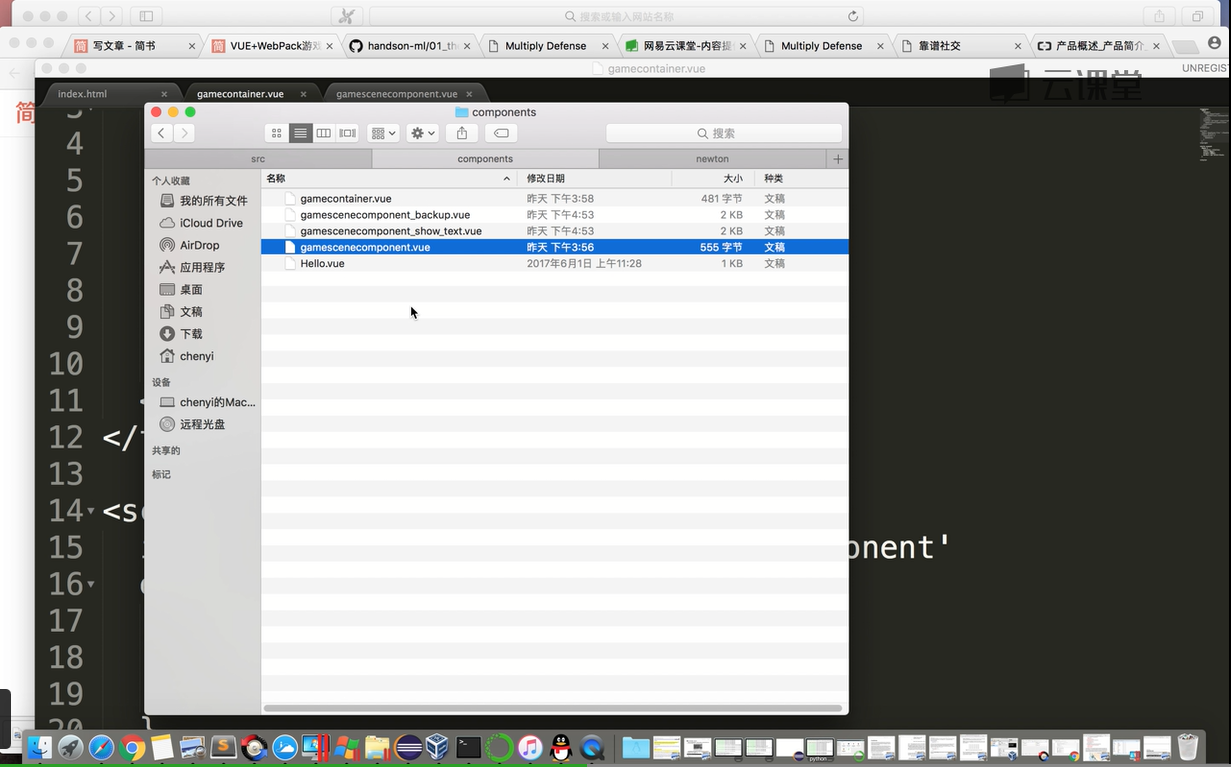Sort files by 修改日期 column header
This screenshot has width=1231, height=767.
(x=595, y=179)
